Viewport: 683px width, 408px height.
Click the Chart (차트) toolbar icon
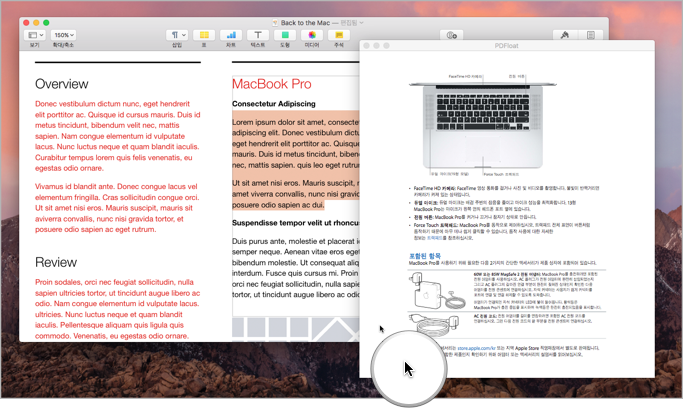tap(231, 35)
